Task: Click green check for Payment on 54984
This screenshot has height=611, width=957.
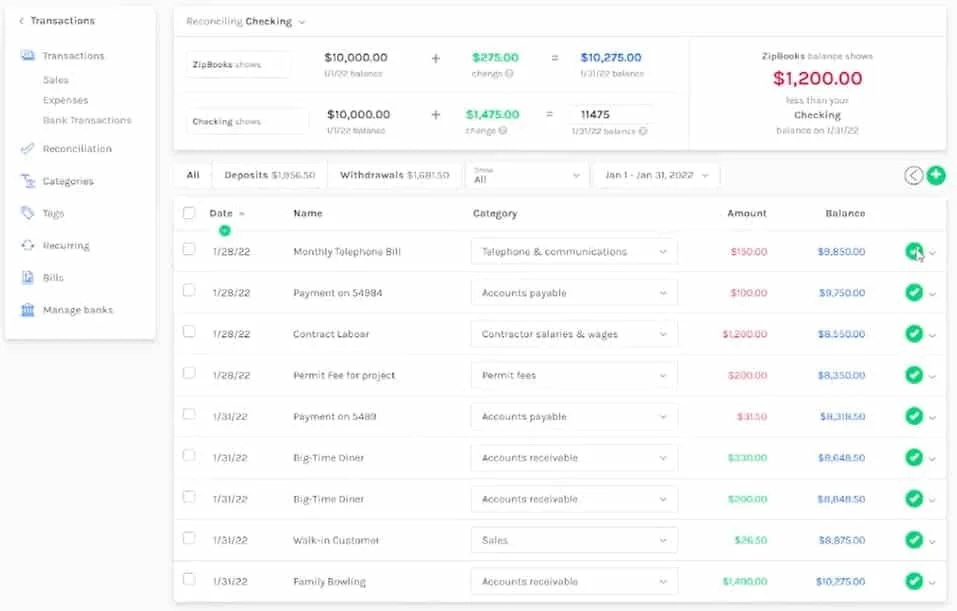Action: (x=914, y=292)
